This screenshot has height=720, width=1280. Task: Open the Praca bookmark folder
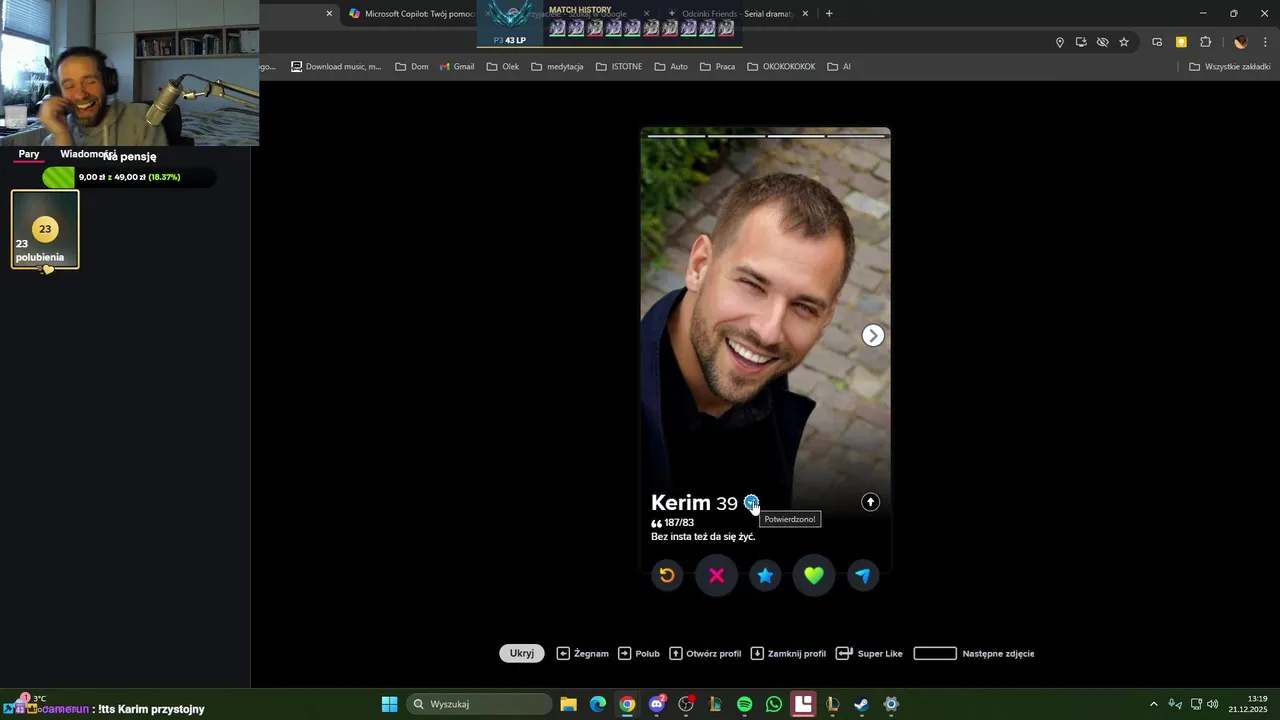click(718, 67)
